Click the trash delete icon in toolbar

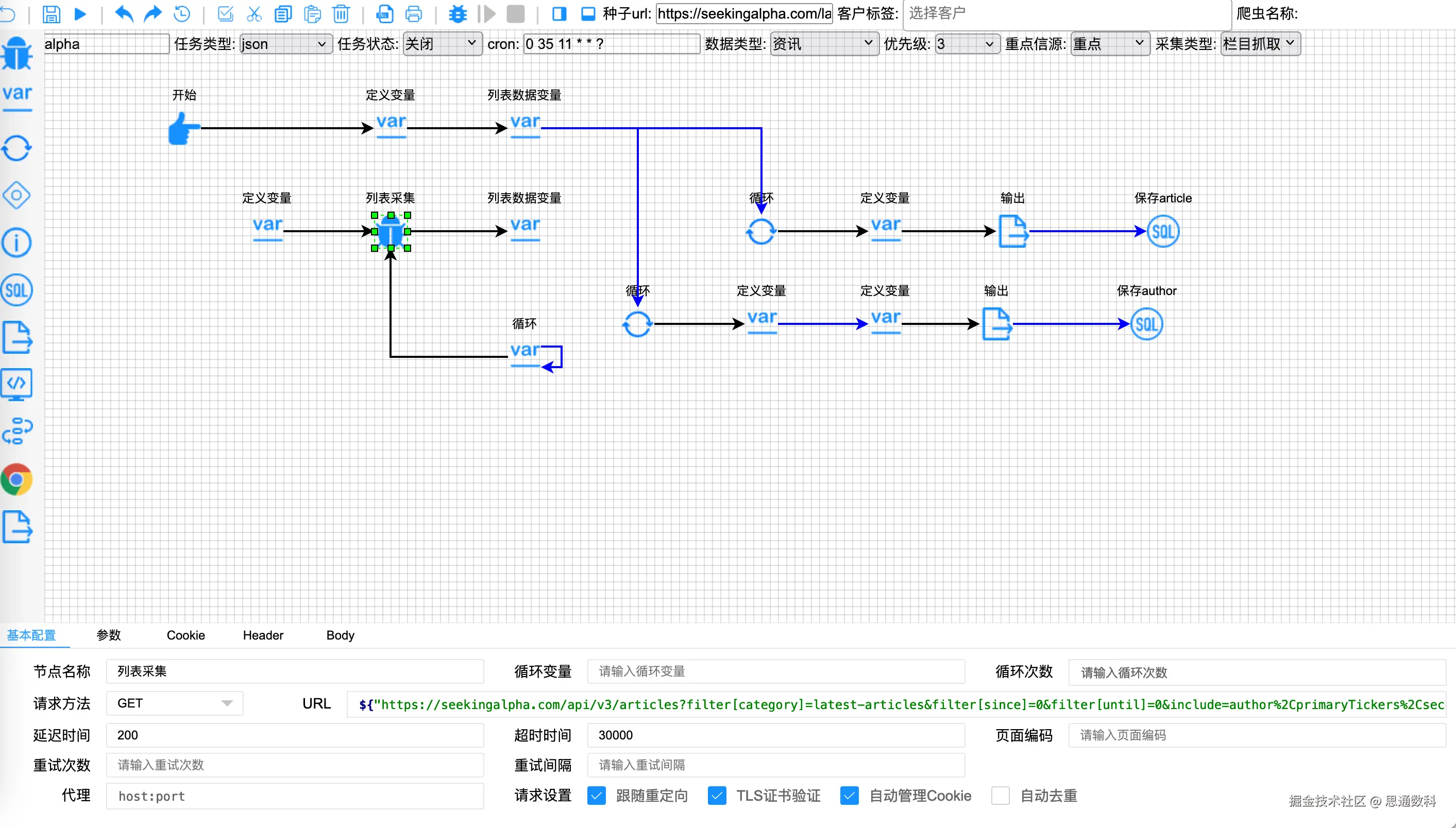coord(341,14)
